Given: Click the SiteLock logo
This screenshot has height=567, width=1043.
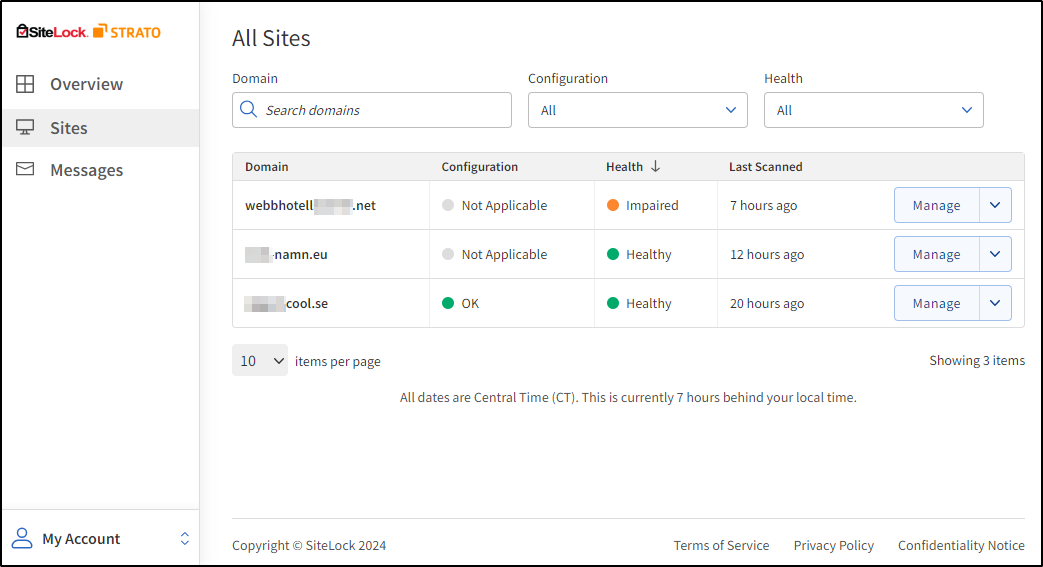Looking at the screenshot, I should pos(52,31).
